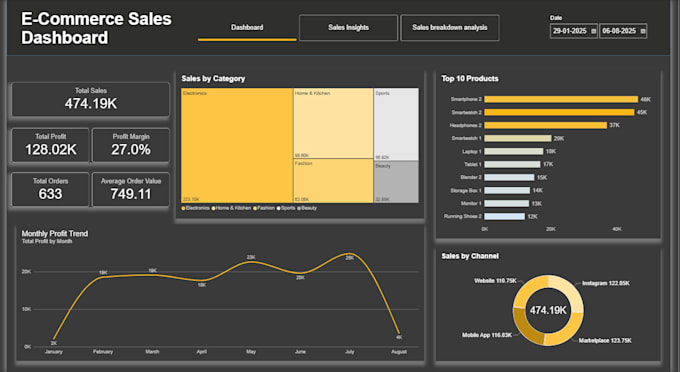Select the Monitor 1 bar
Screen dimensions: 680x372
pyautogui.click(x=507, y=203)
